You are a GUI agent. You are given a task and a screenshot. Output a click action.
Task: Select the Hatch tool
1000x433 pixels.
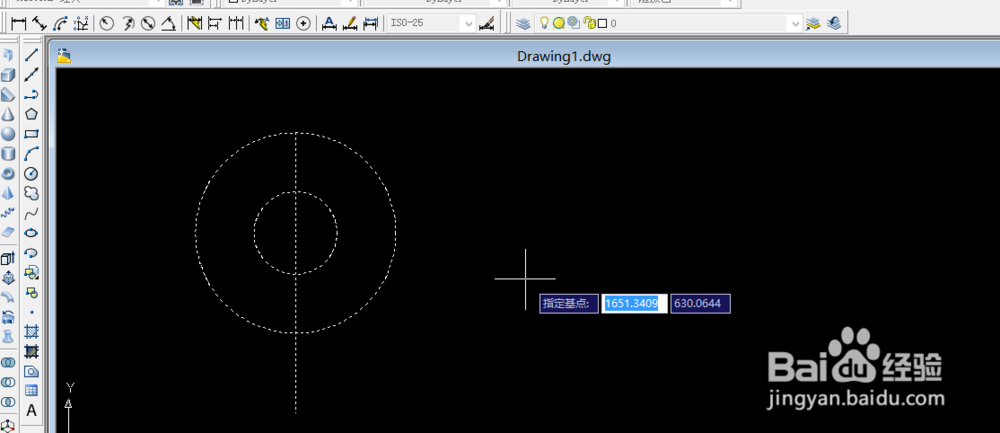point(31,332)
